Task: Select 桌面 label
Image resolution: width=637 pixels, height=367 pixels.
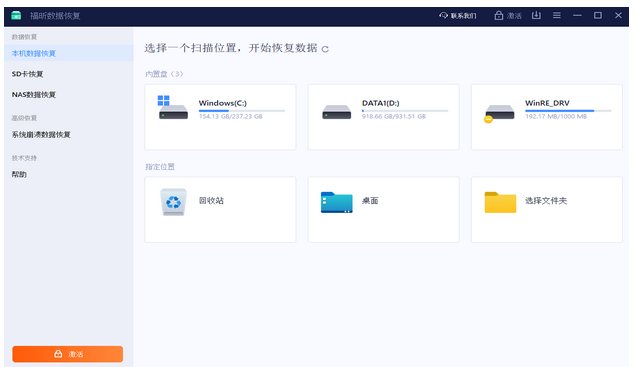Action: [x=370, y=201]
